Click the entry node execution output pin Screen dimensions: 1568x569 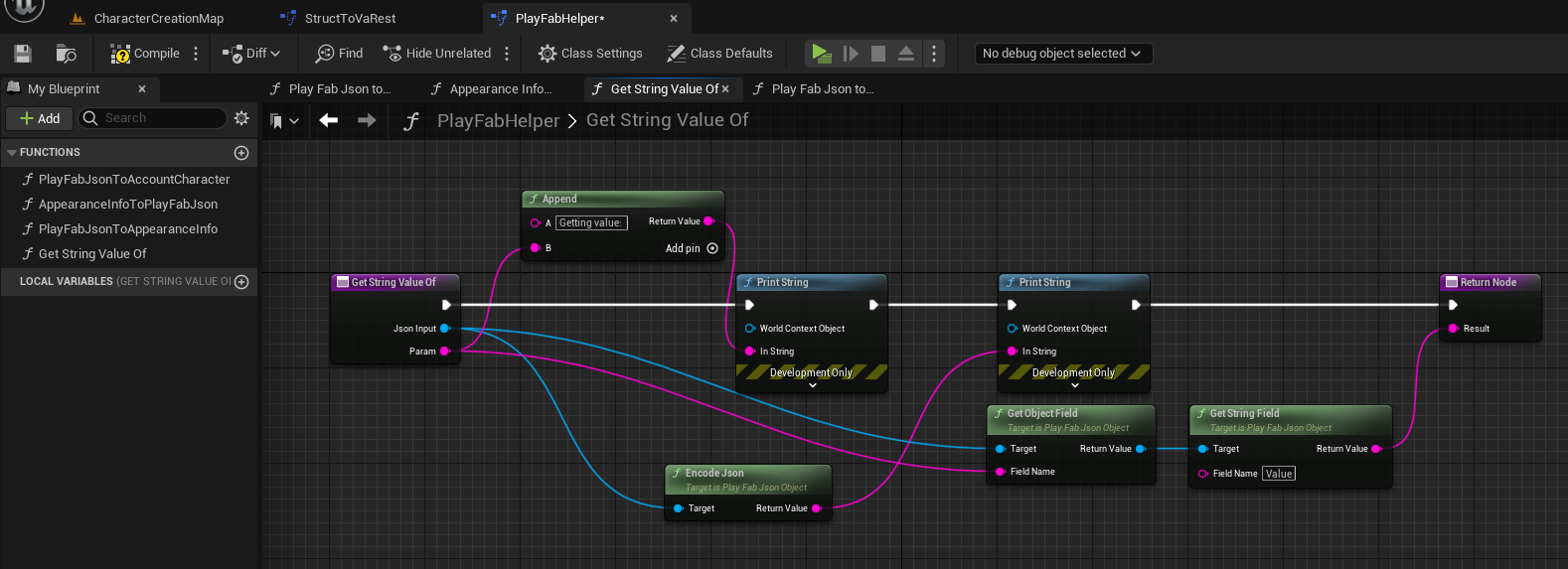coord(446,305)
